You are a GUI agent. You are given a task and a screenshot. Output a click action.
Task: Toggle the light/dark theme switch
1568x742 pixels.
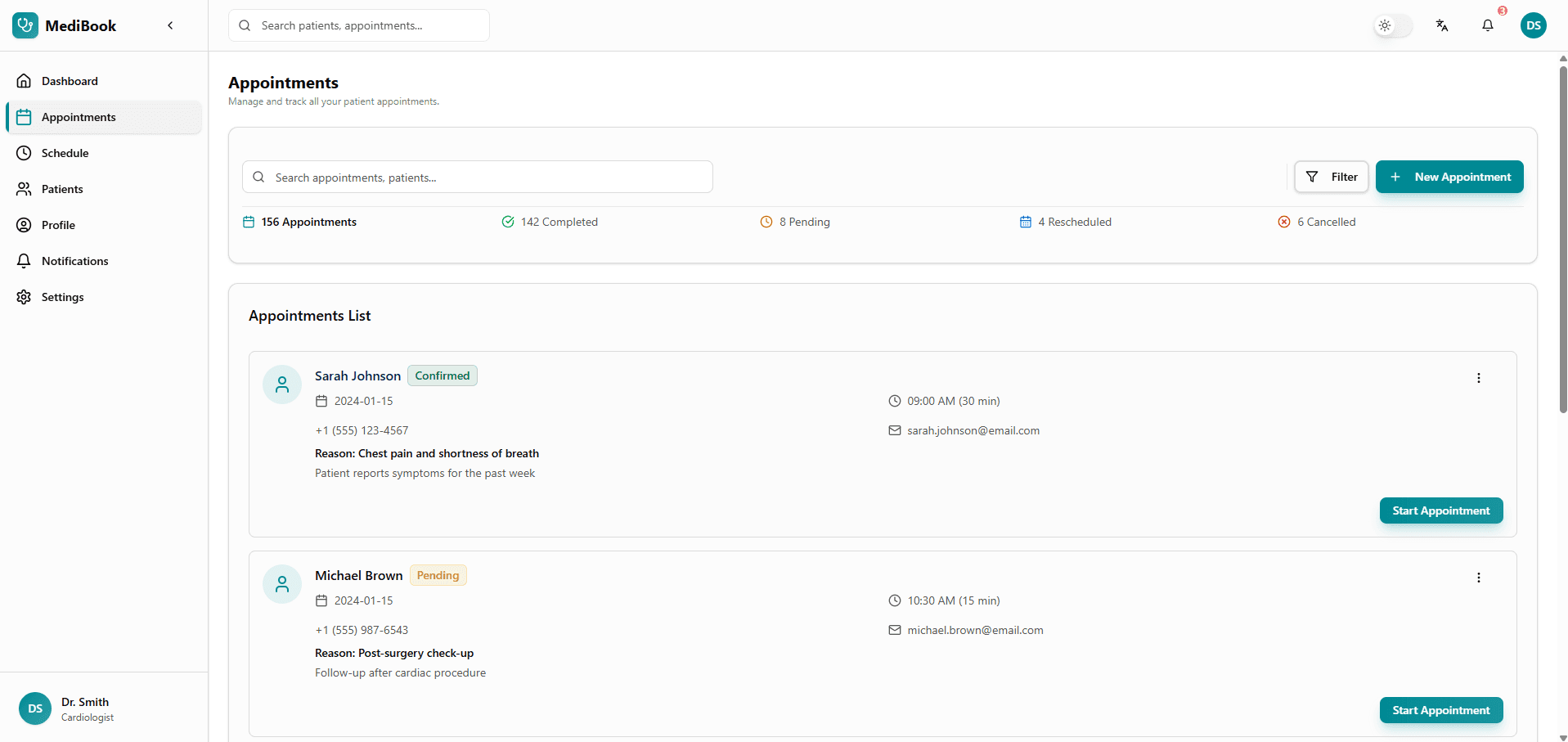pos(1393,25)
